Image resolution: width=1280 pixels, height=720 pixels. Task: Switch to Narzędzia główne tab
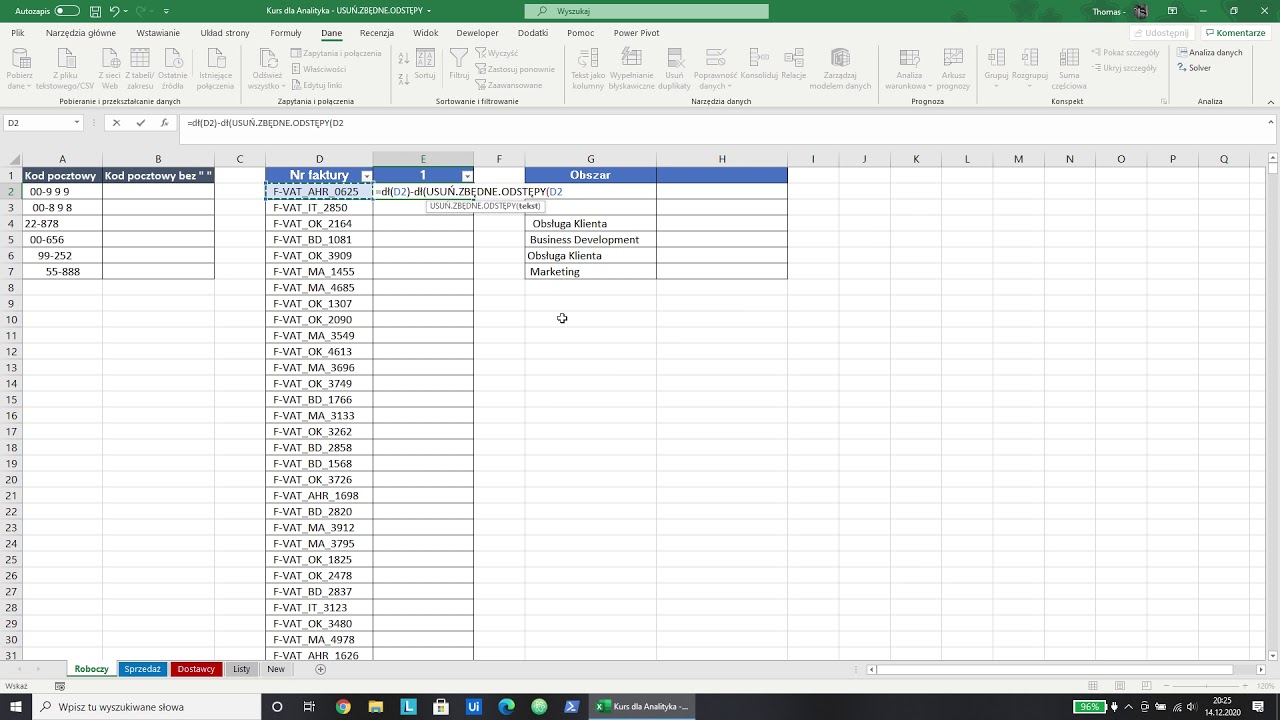[x=81, y=33]
